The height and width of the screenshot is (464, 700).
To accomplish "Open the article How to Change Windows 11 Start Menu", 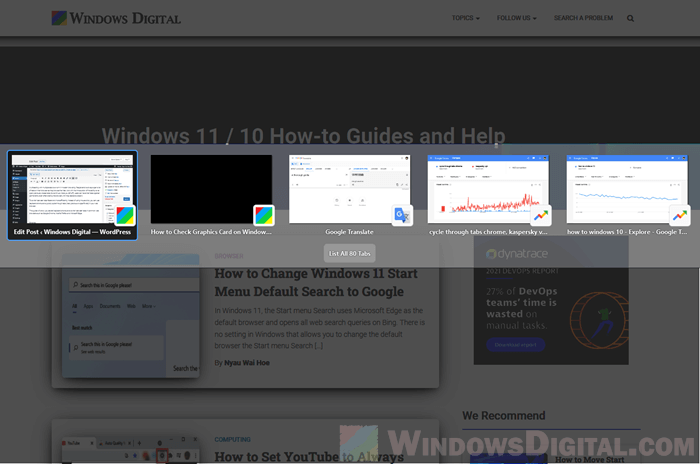I will click(316, 282).
